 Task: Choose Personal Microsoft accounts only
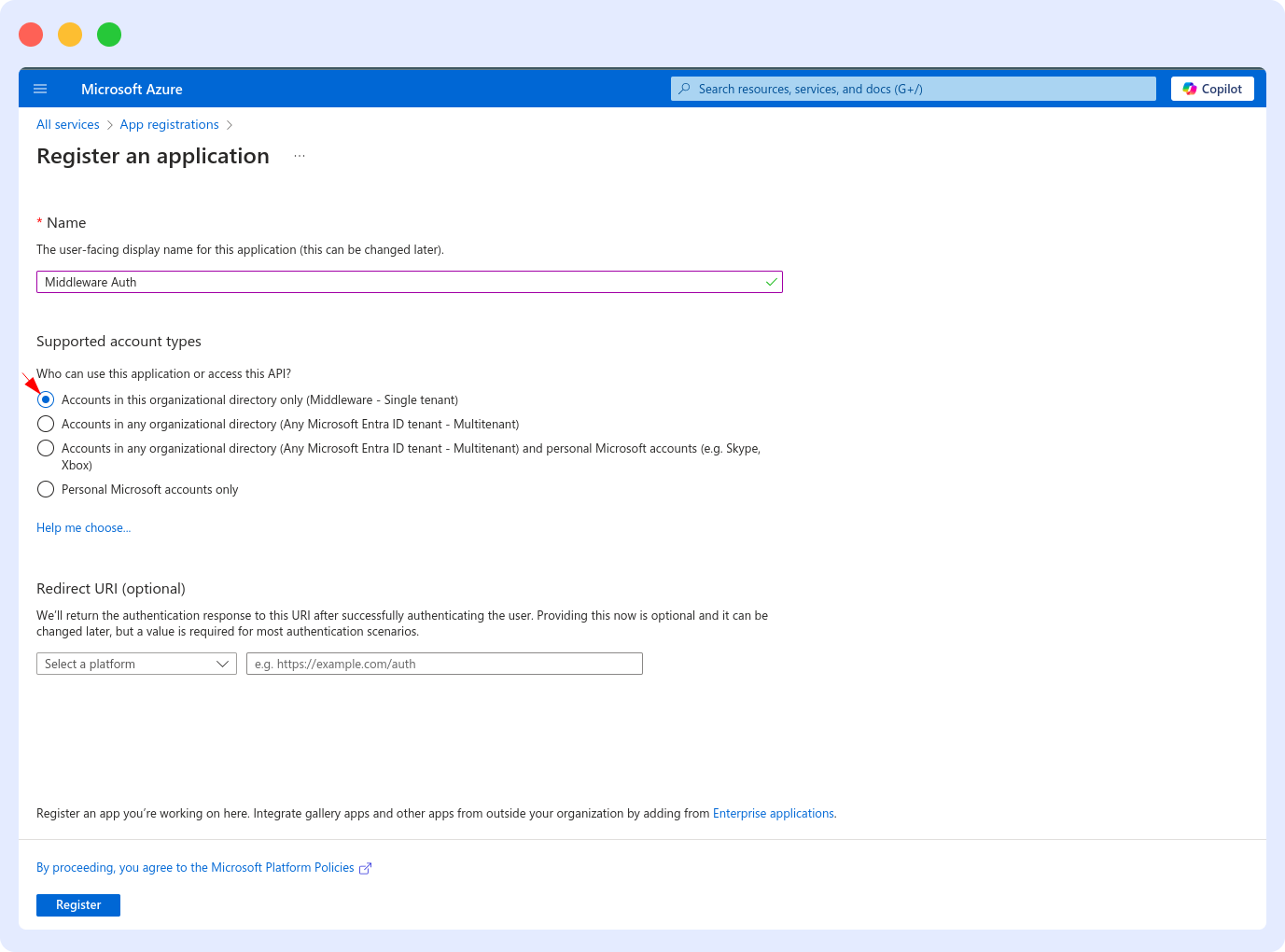coord(45,488)
